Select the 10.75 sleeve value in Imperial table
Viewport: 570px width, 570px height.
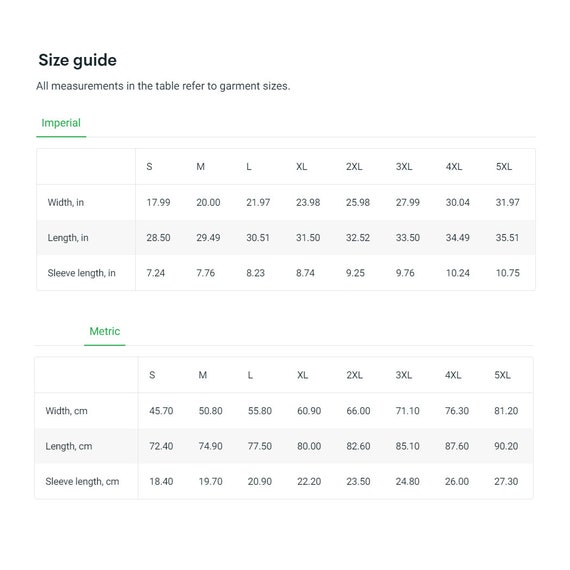(x=508, y=273)
